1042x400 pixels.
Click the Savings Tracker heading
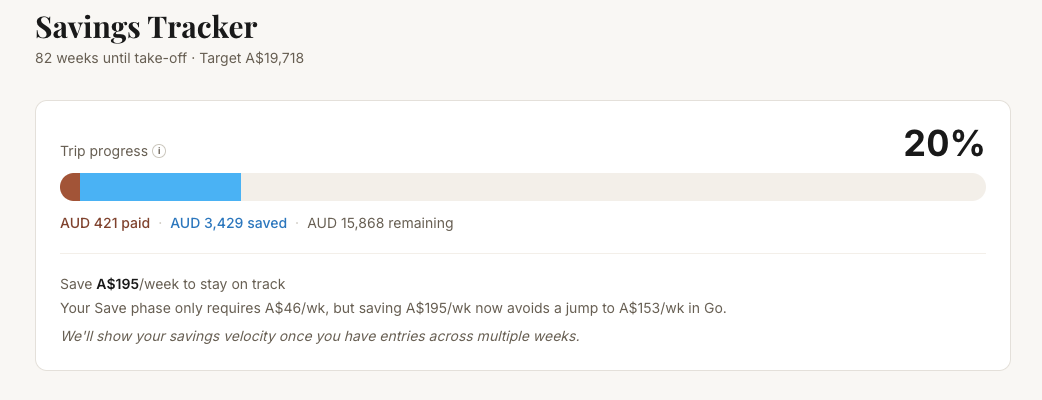146,26
